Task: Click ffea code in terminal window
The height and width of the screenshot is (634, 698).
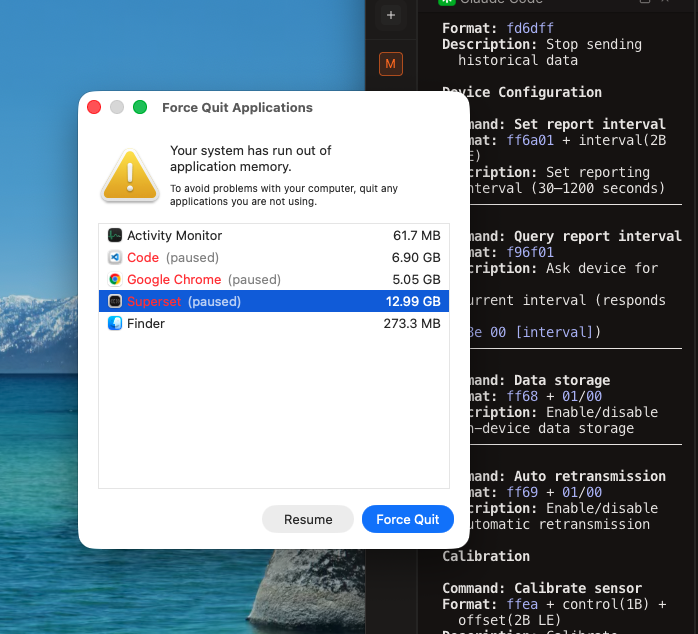Action: [522, 604]
